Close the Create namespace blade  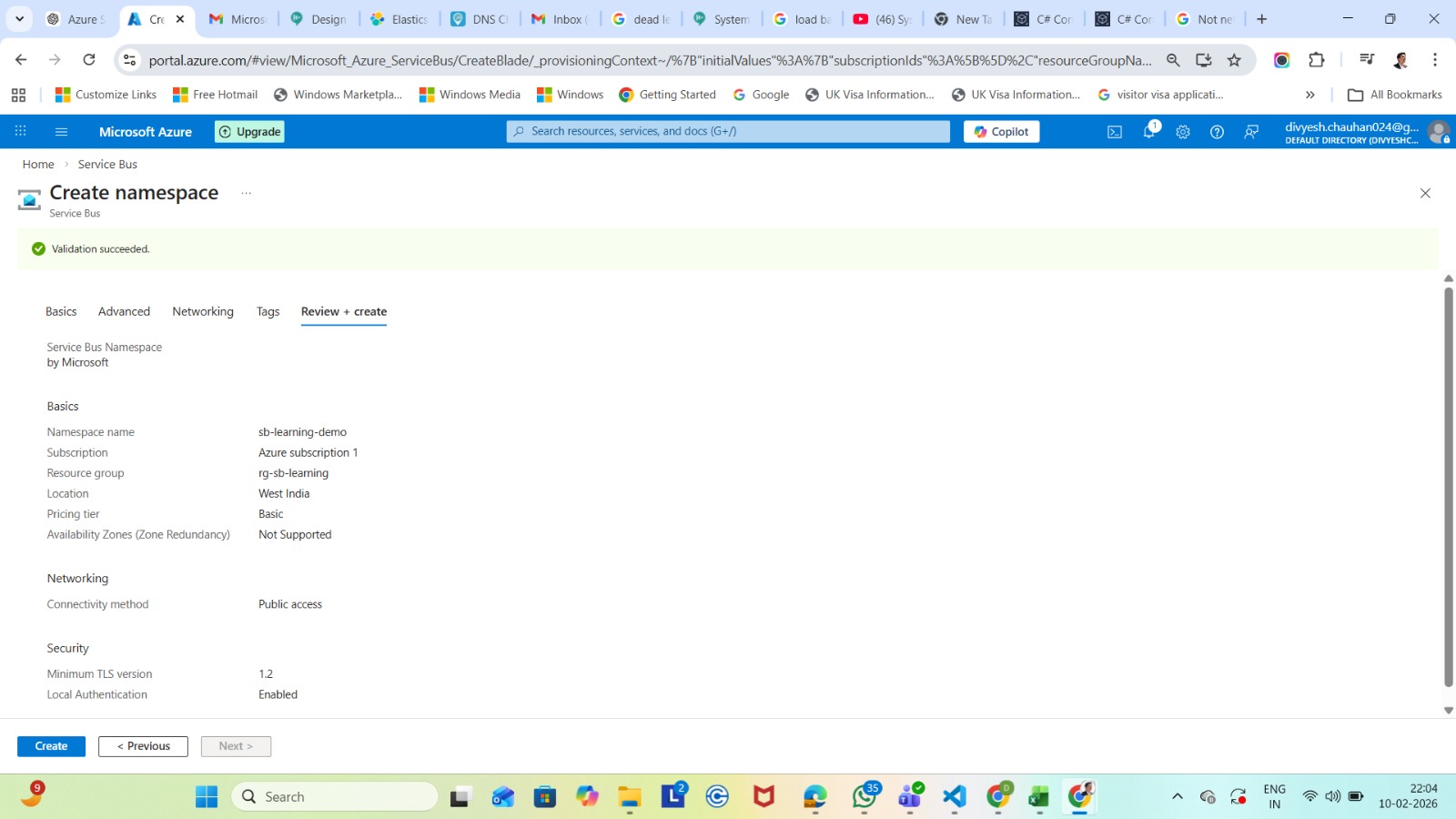(x=1425, y=193)
